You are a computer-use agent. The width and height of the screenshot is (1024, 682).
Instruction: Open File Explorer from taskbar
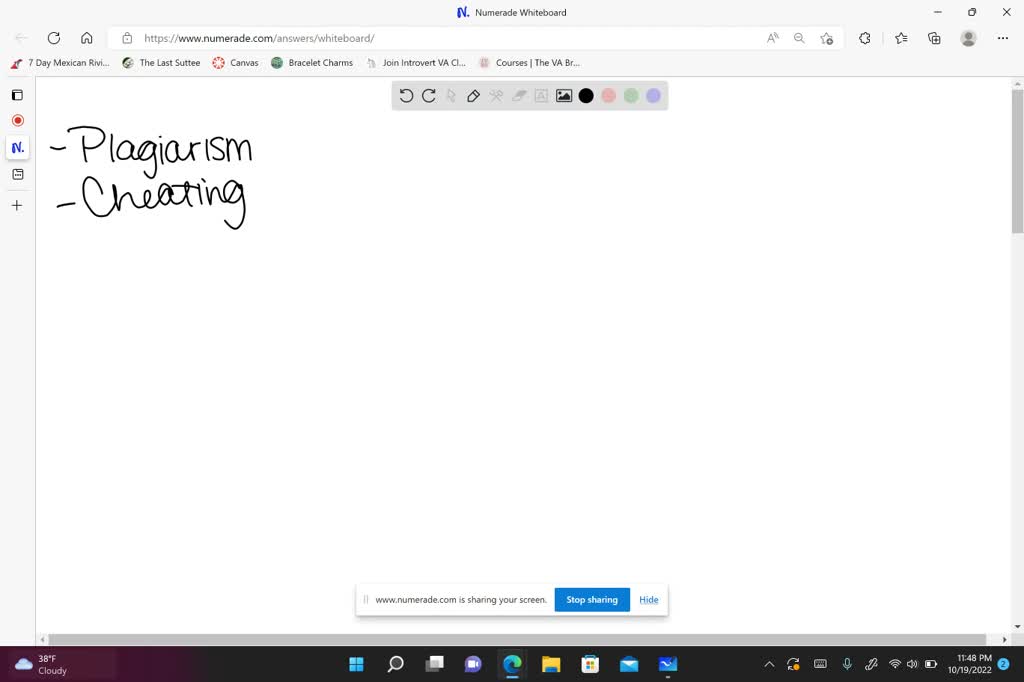(x=551, y=664)
